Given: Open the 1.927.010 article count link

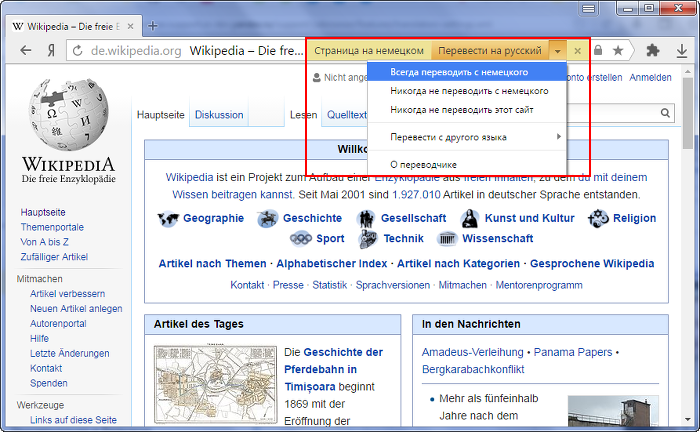Looking at the screenshot, I should tap(416, 195).
